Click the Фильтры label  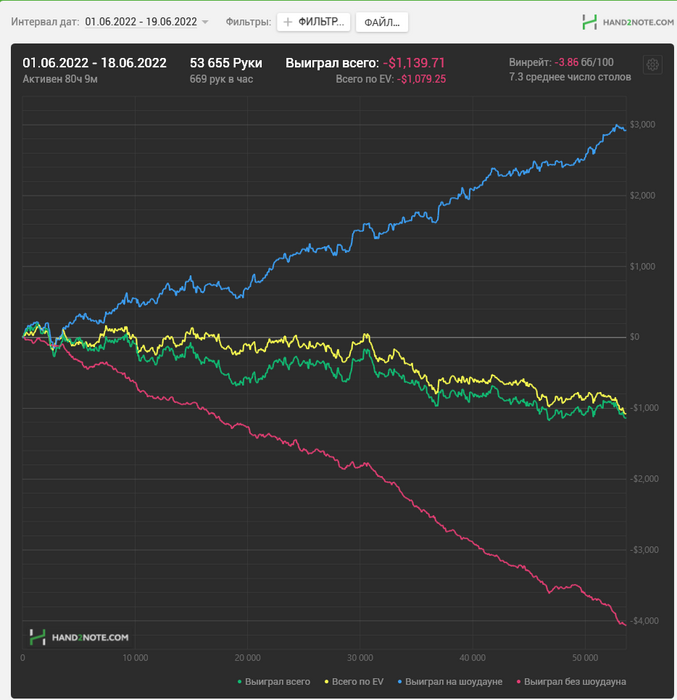coord(248,22)
